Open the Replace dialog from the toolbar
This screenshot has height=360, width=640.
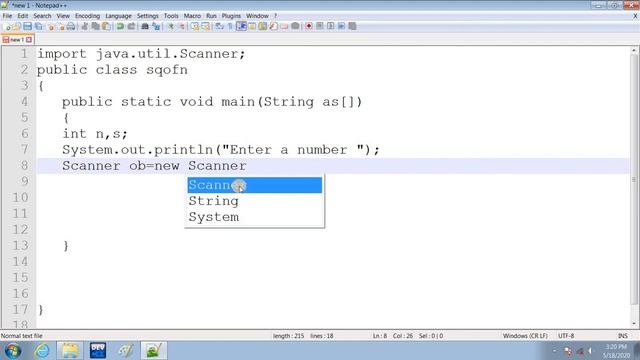(156, 26)
